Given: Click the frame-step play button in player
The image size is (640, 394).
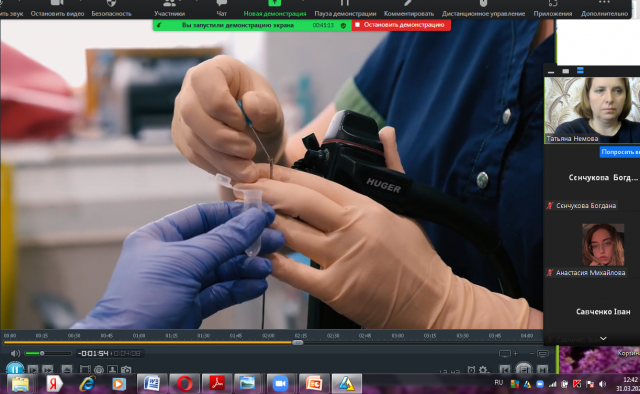Looking at the screenshot, I should [33, 370].
